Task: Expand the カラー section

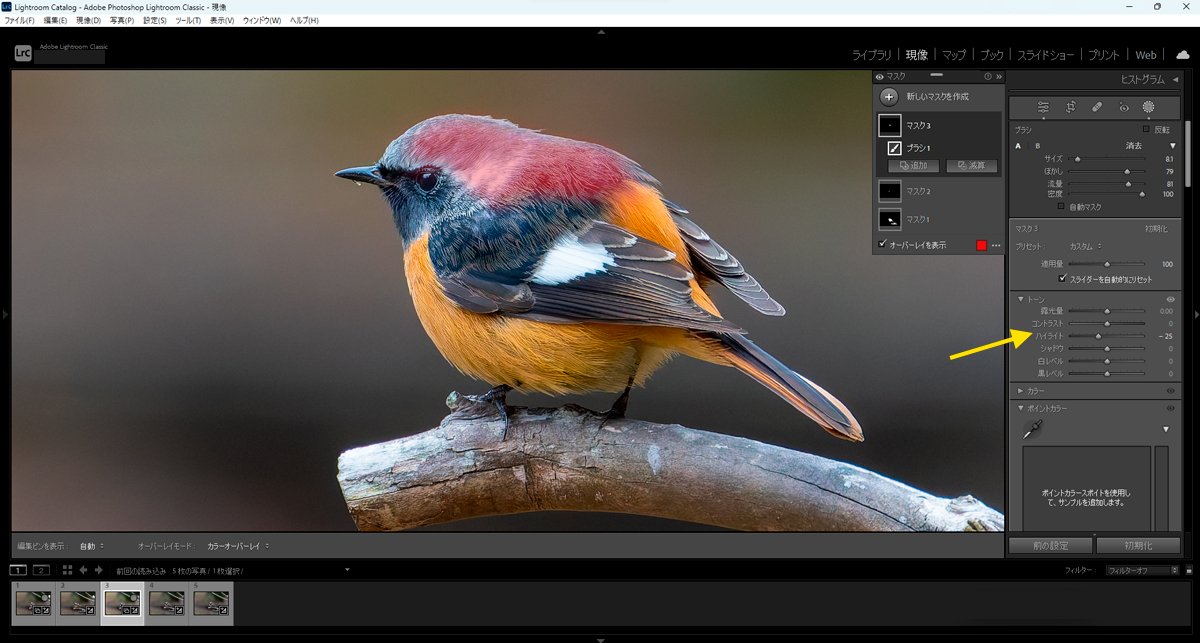Action: click(1020, 390)
